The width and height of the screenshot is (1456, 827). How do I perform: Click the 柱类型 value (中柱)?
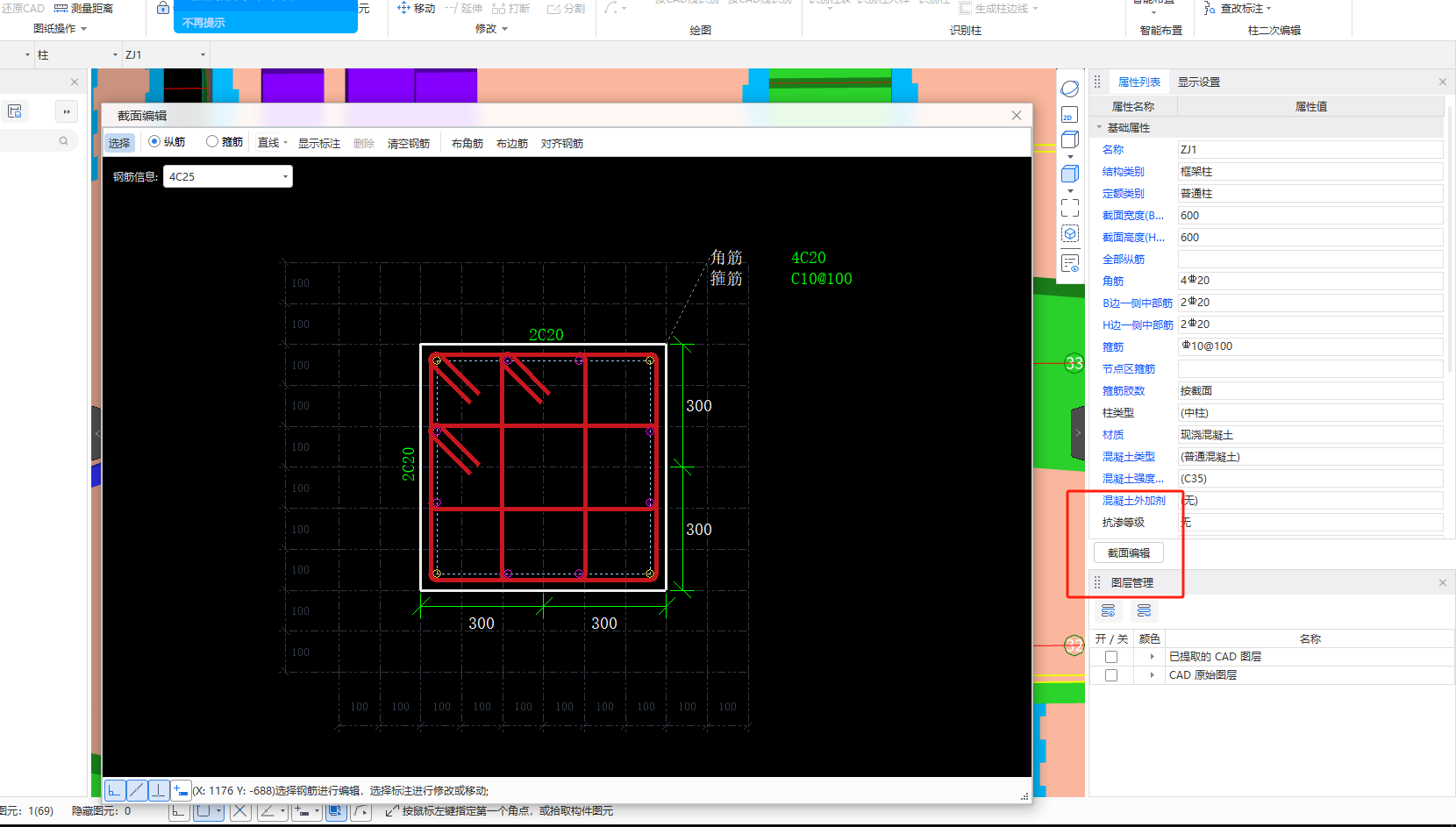(1310, 412)
